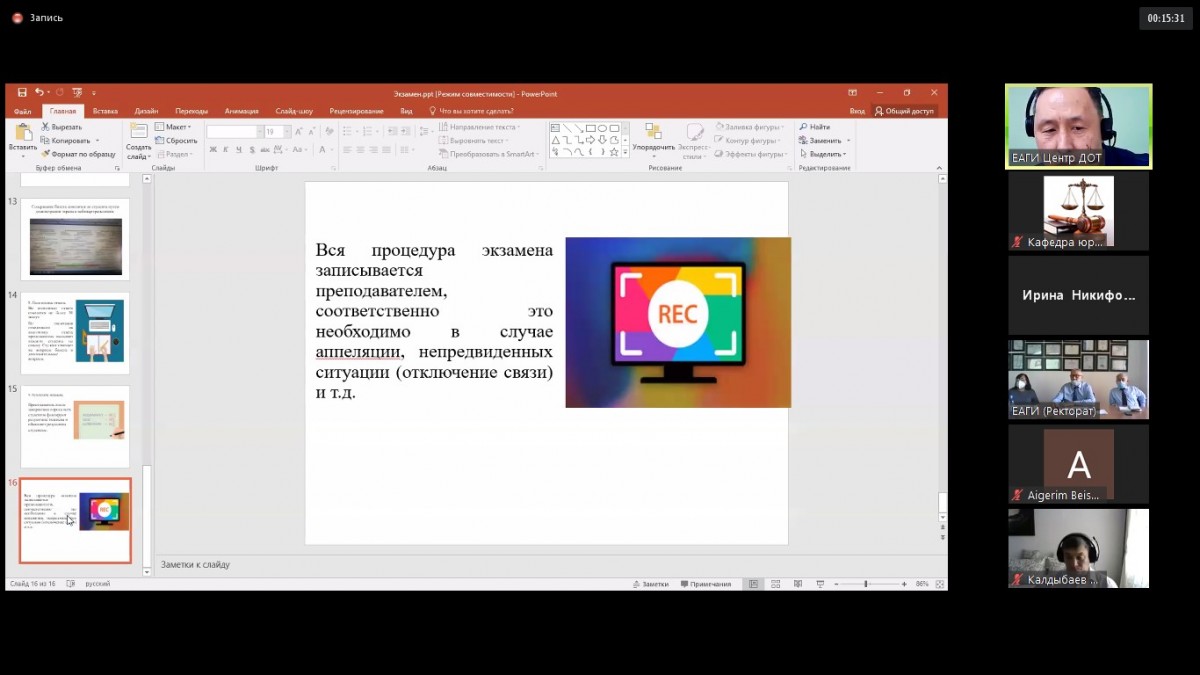
Task: Click the Reset (Сбросить) button
Action: (177, 140)
